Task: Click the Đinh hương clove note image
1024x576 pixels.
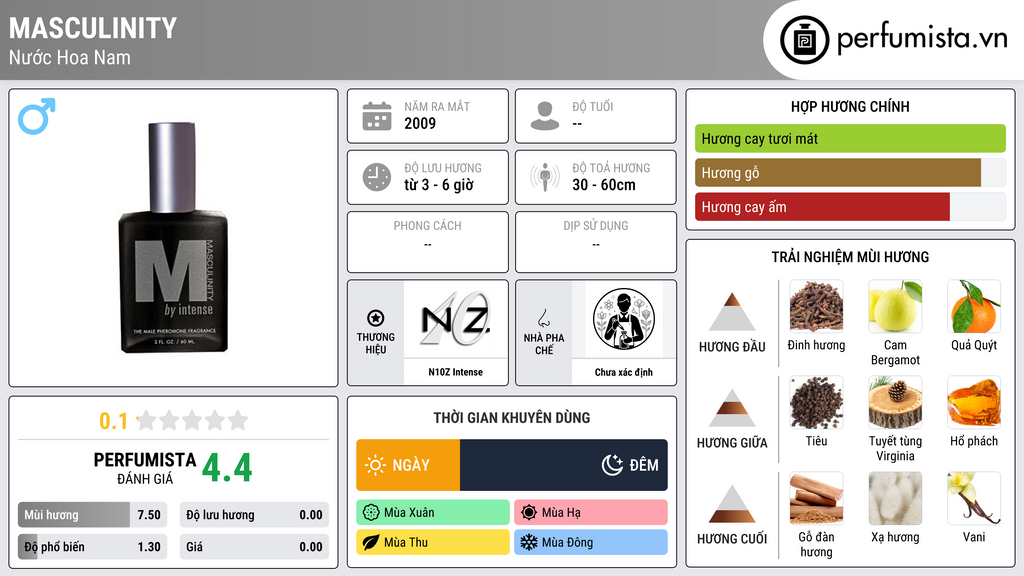Action: point(816,306)
